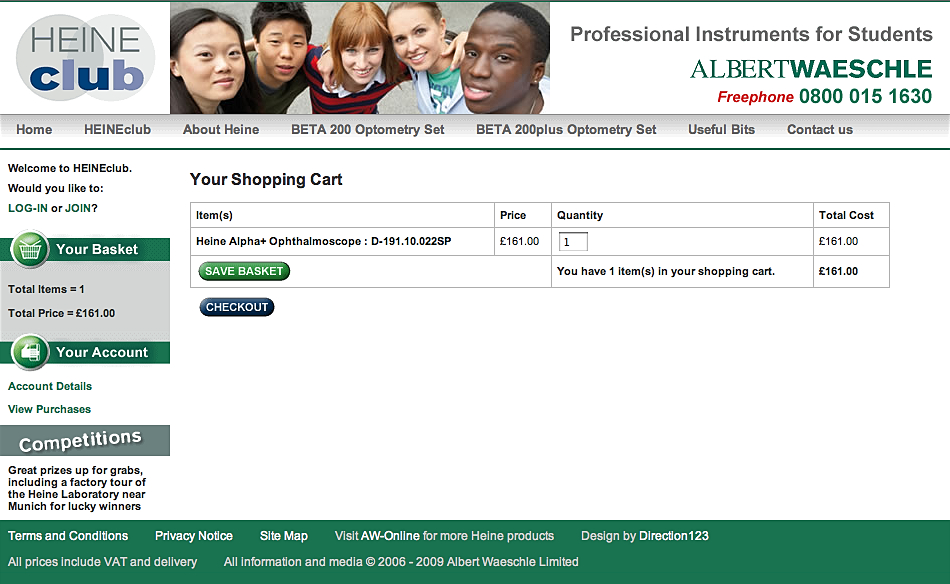The image size is (950, 584).
Task: Open BETA 200plus Optometry Set page
Action: click(566, 130)
